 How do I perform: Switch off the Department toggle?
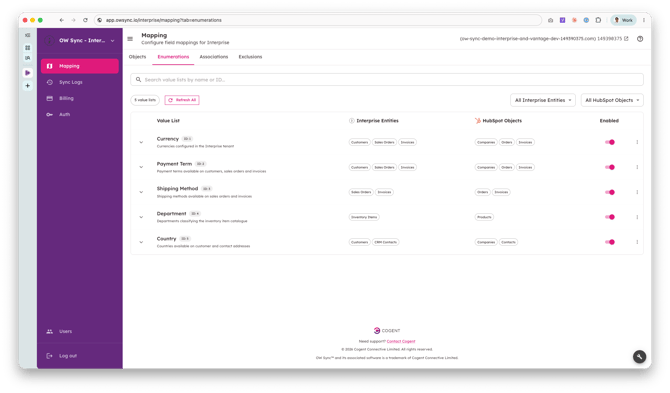(610, 217)
